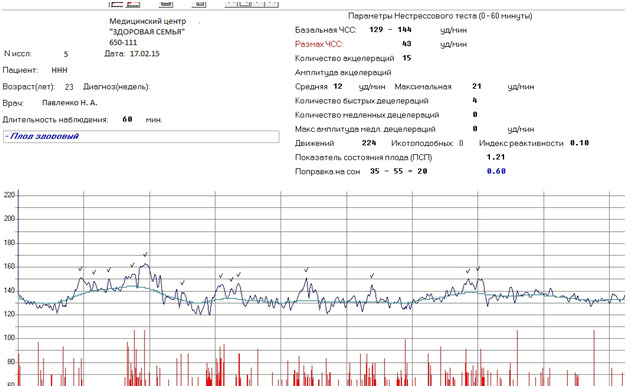Screen dimensions: 627x388
Task: Click the red 'Размах ЧСС' label
Action: pyautogui.click(x=319, y=44)
